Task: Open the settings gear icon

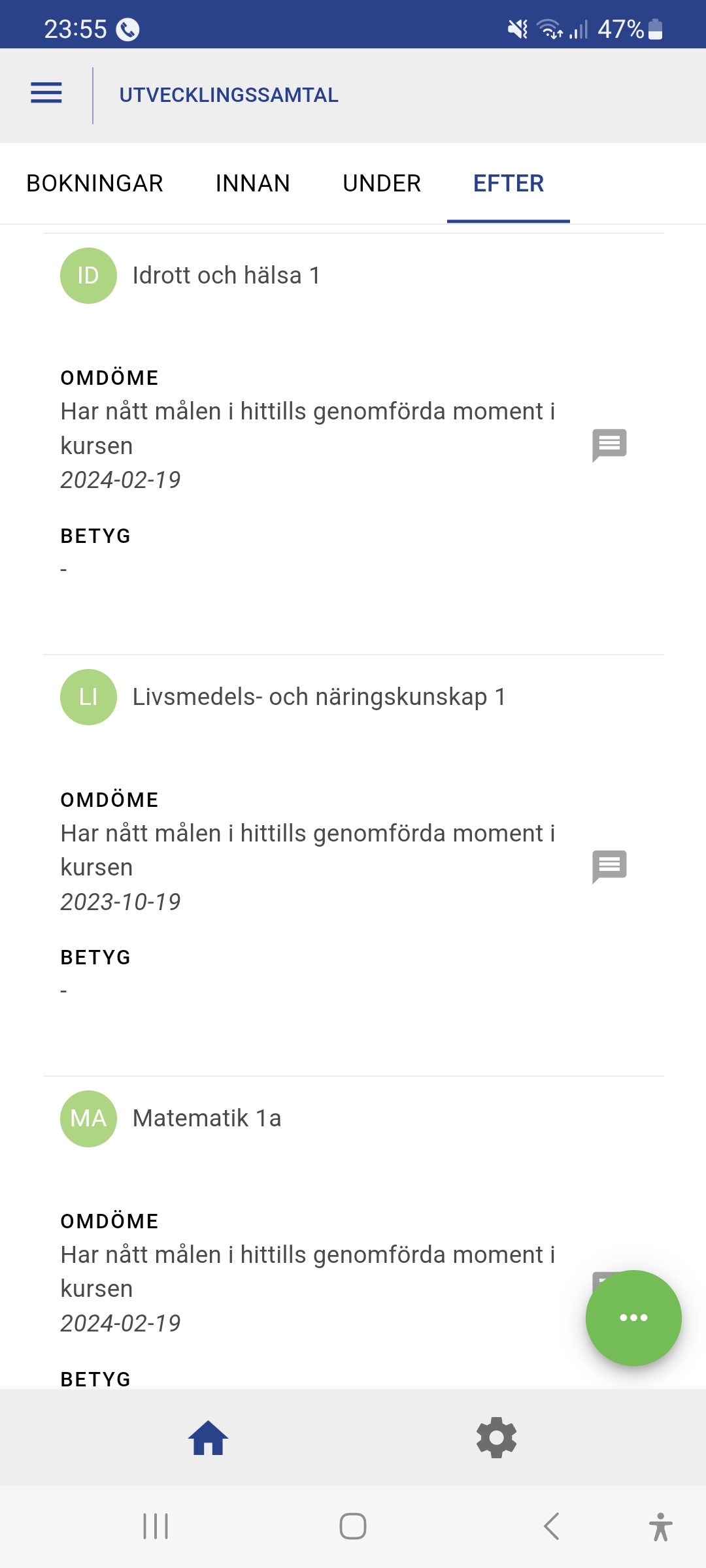Action: (497, 1438)
